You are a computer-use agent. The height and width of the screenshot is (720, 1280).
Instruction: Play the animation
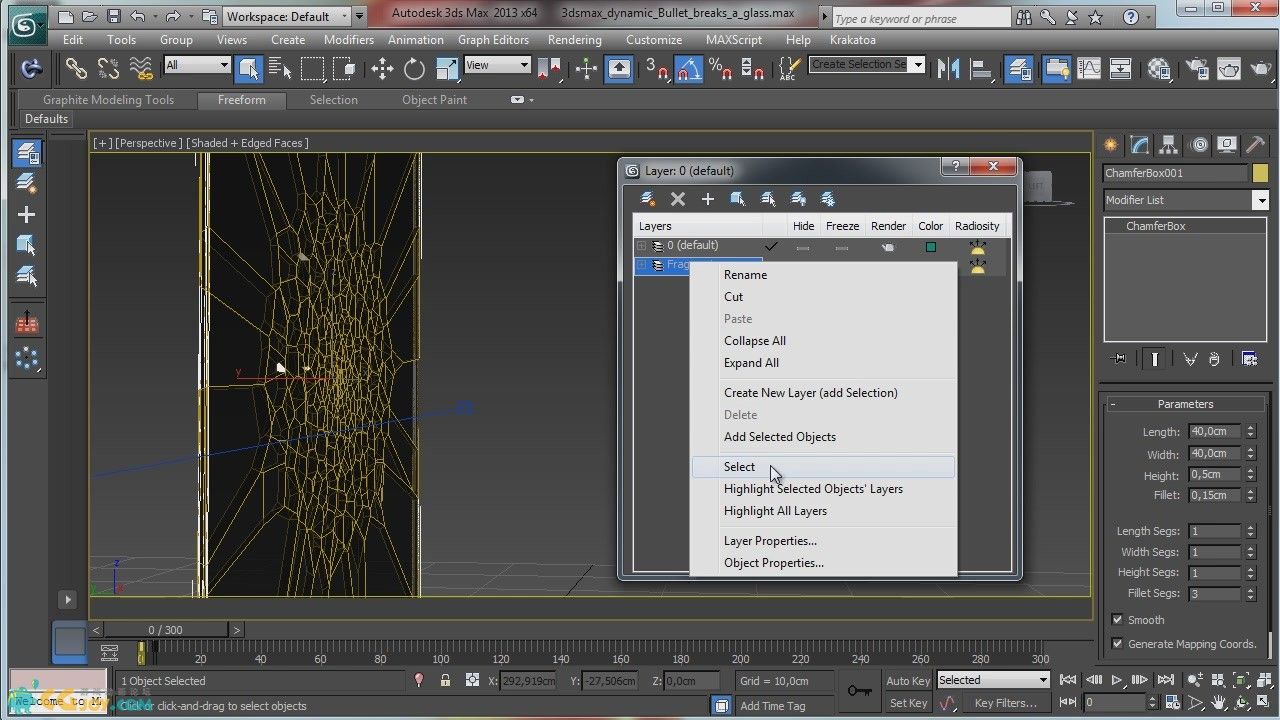point(1117,680)
